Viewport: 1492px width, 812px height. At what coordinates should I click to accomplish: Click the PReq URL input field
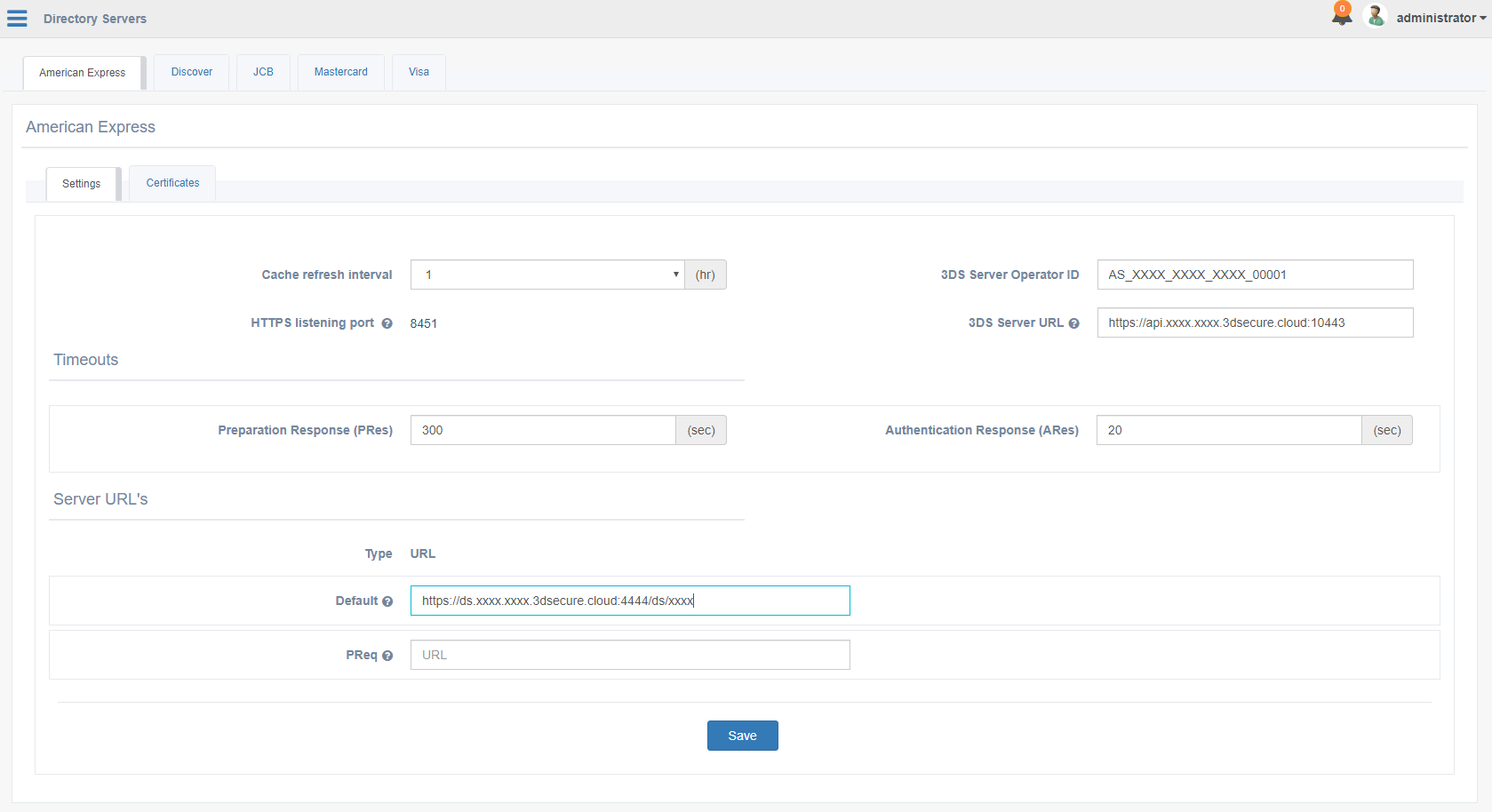[629, 655]
